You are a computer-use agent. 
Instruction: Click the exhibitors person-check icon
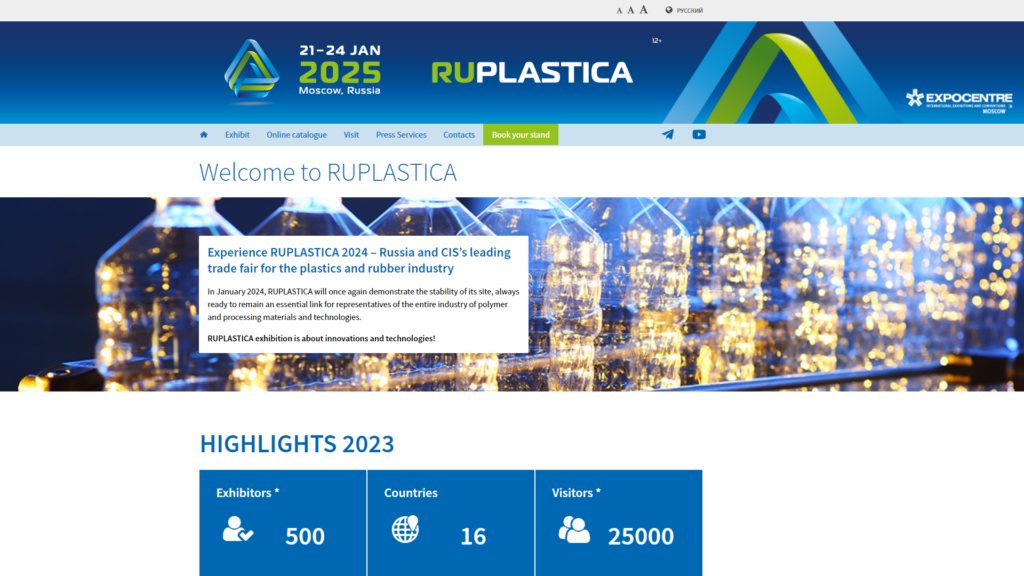[238, 529]
